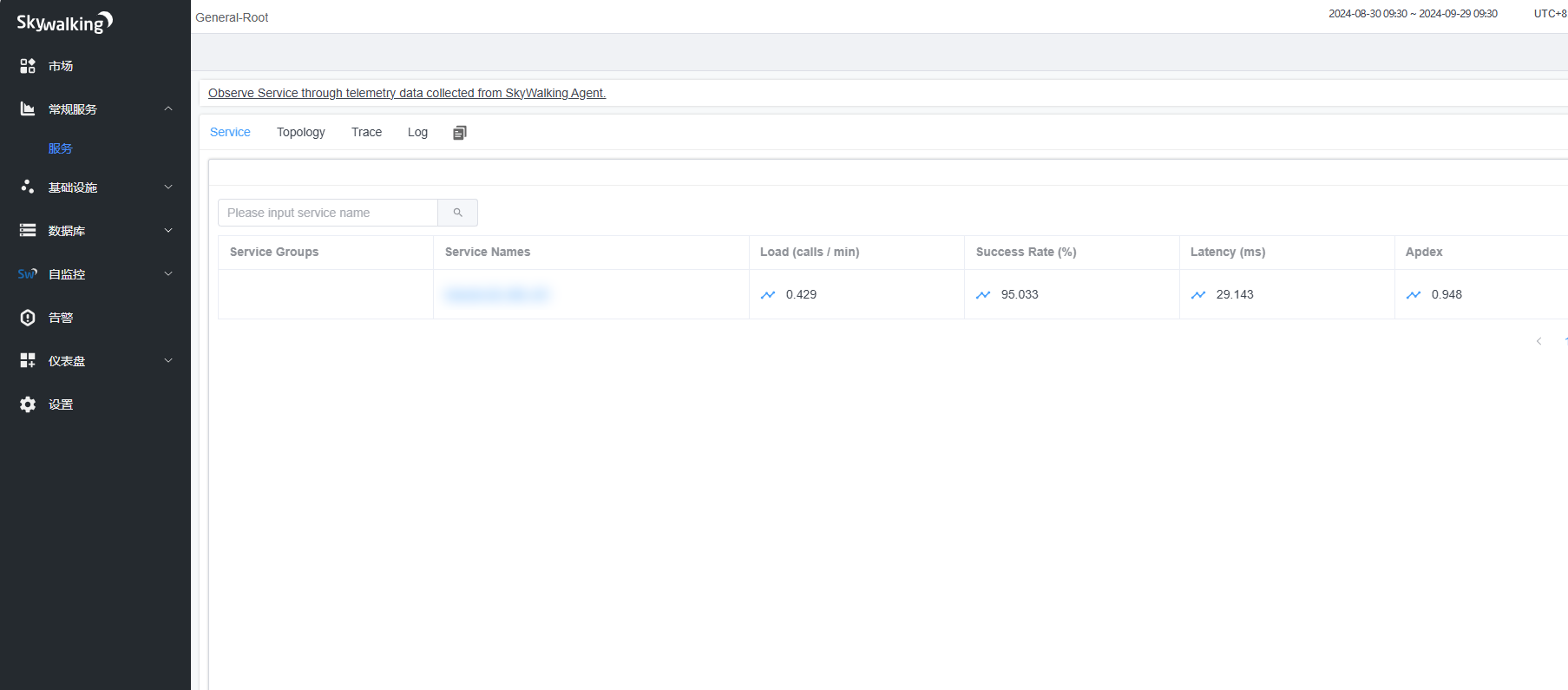Switch to the Trace tab
Screen dimensions: 1568x690
366,132
